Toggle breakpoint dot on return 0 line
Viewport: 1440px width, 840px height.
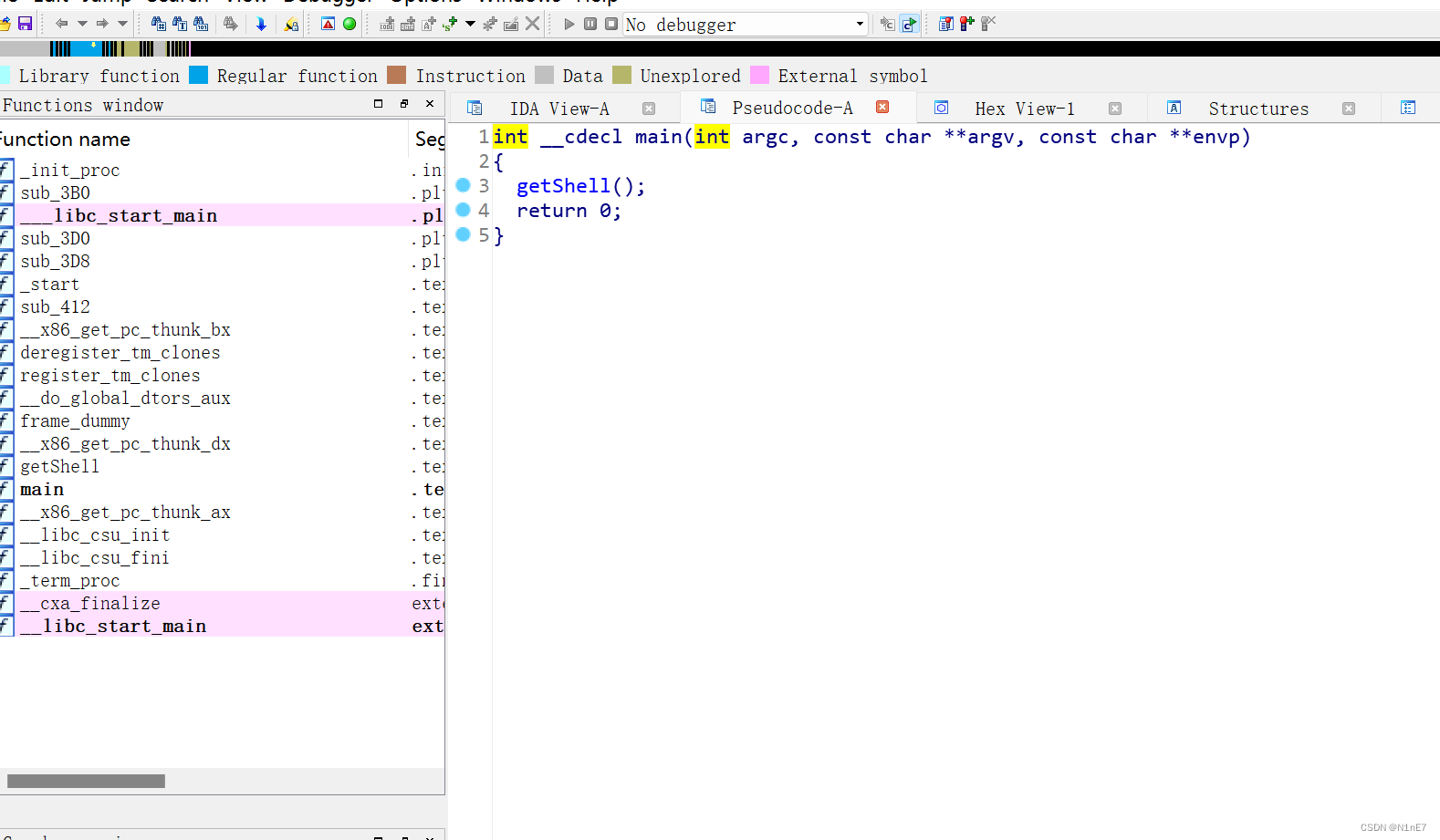pyautogui.click(x=463, y=210)
